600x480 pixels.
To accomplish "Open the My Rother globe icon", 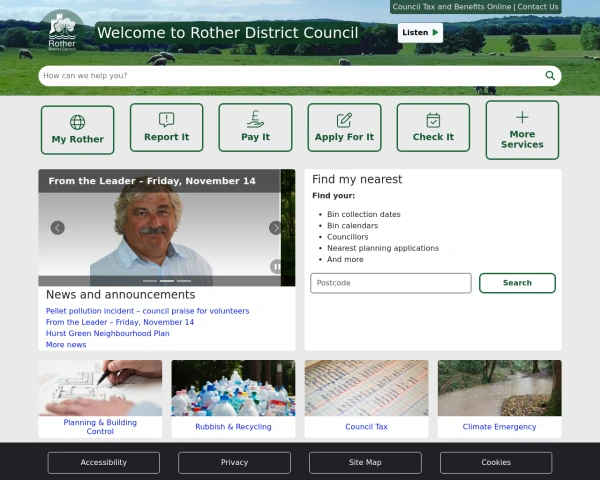I will (78, 121).
